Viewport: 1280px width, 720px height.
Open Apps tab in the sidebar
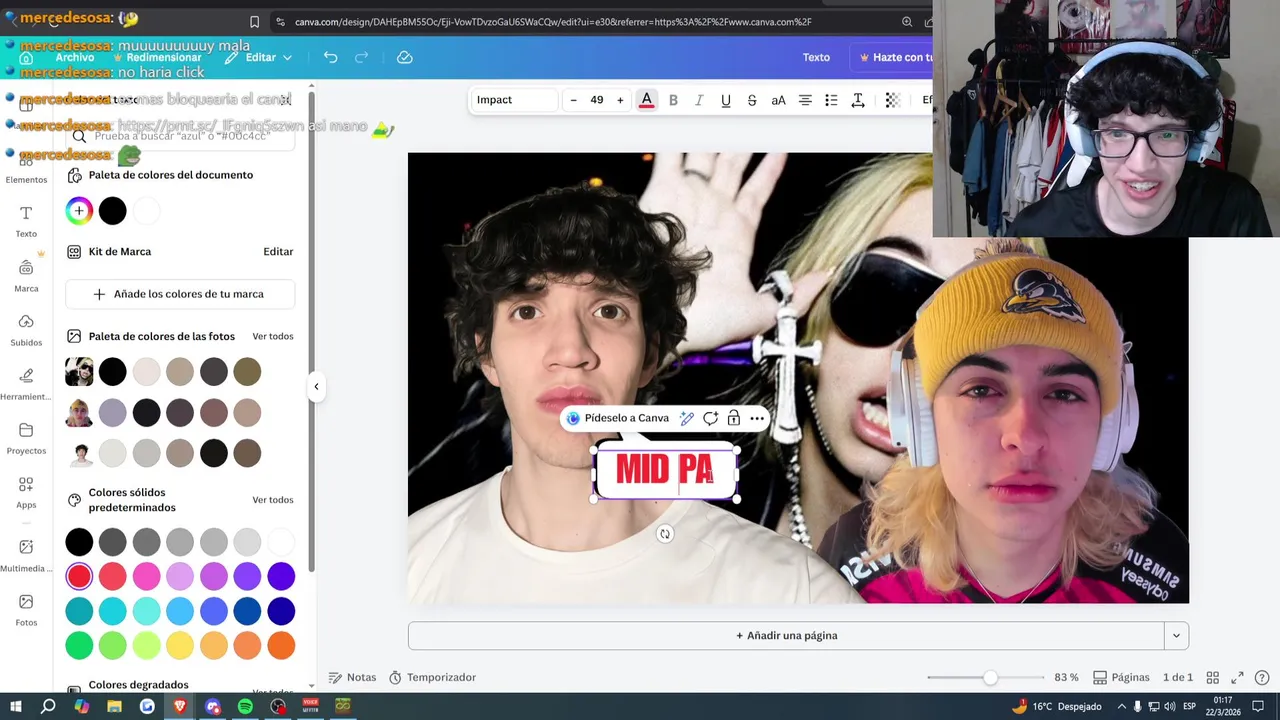26,491
